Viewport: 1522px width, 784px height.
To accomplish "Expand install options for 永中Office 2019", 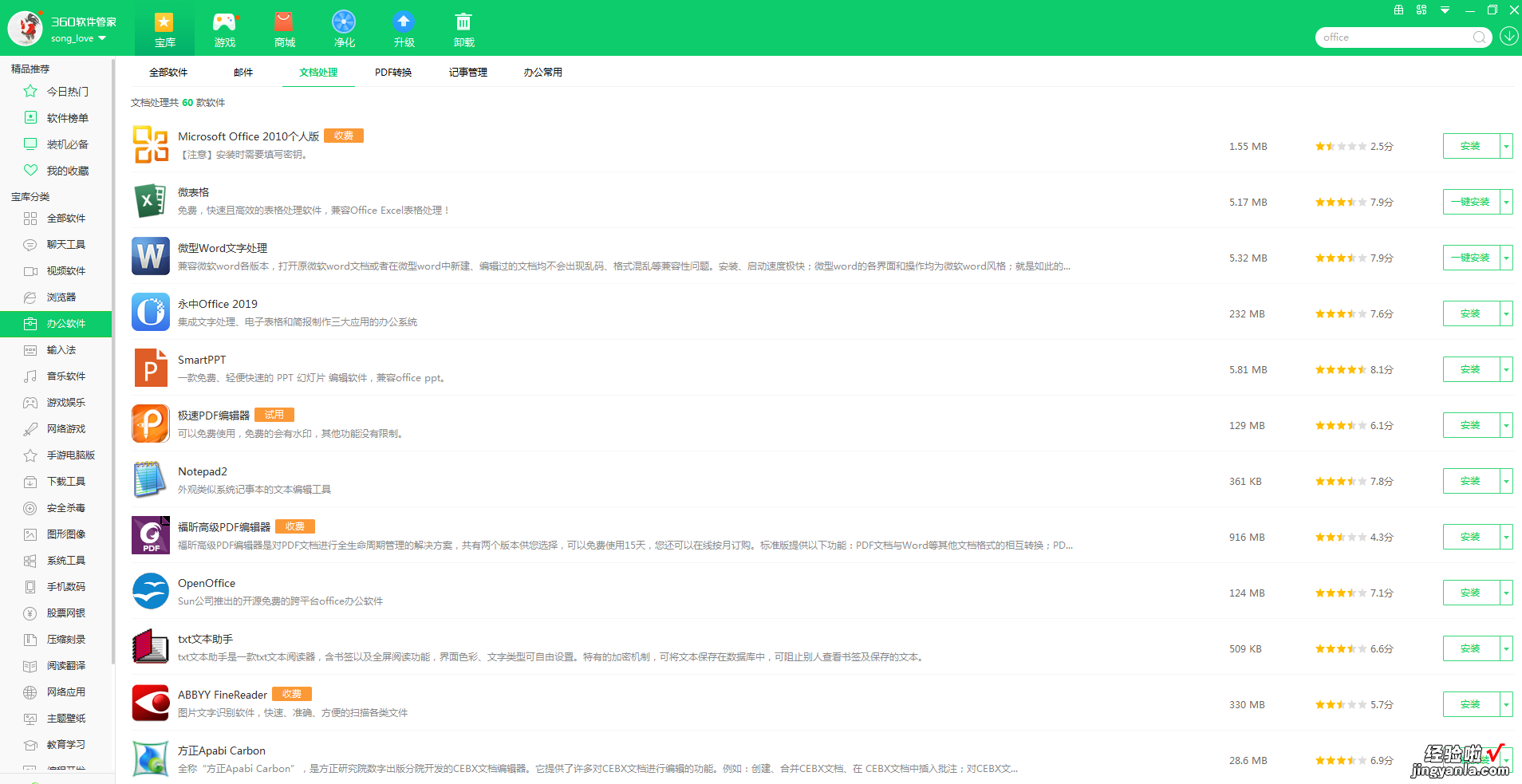I will pyautogui.click(x=1506, y=313).
